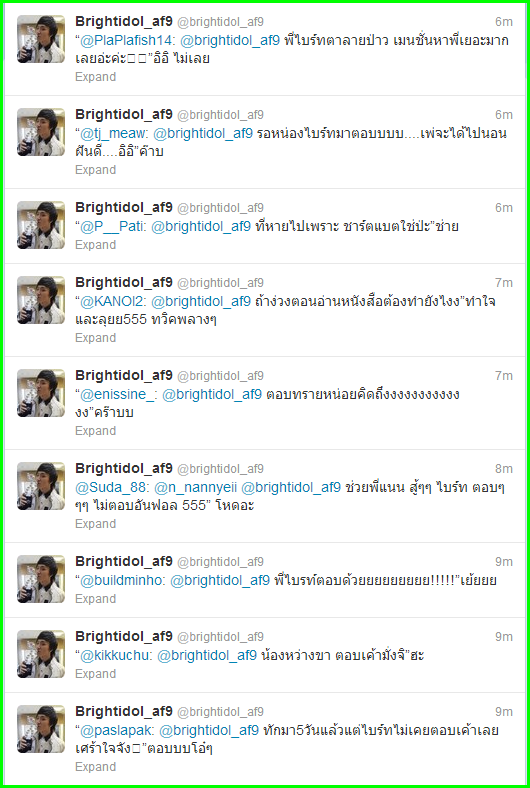Image resolution: width=530 pixels, height=788 pixels.
Task: Click @brightidol_af9 mention in buildminho tweet
Action: (x=220, y=580)
